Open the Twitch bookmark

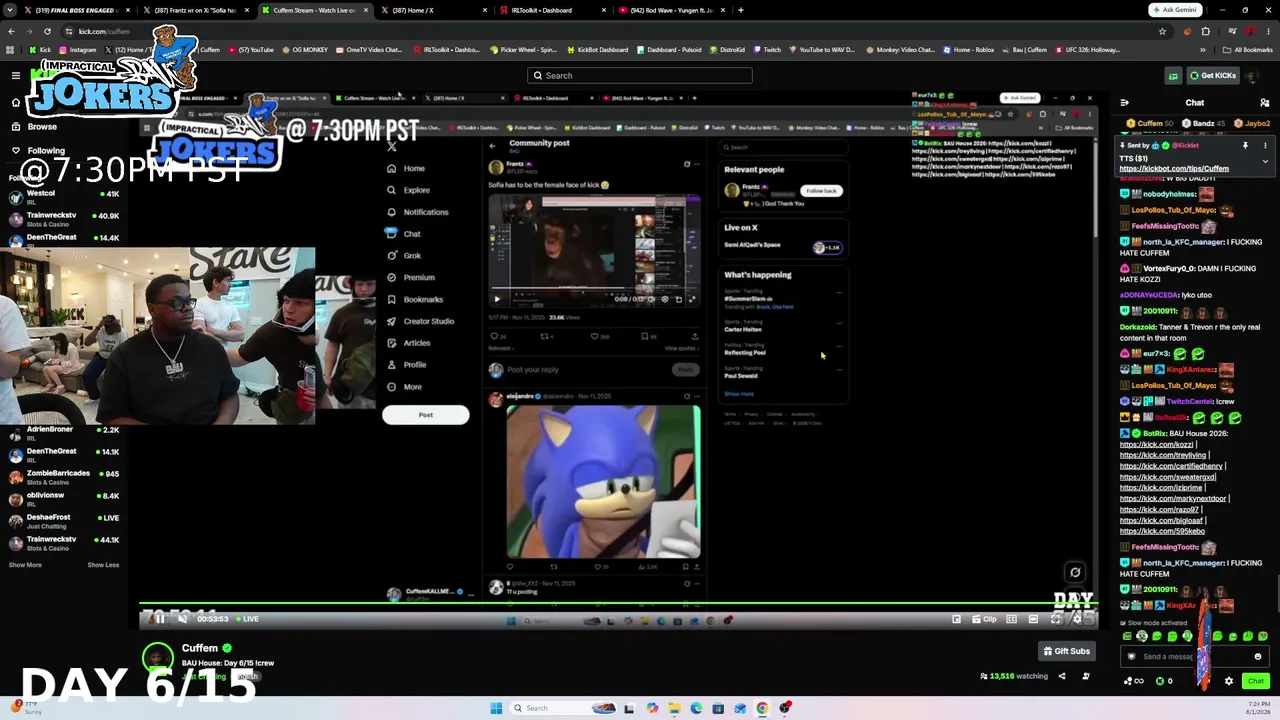click(x=767, y=50)
